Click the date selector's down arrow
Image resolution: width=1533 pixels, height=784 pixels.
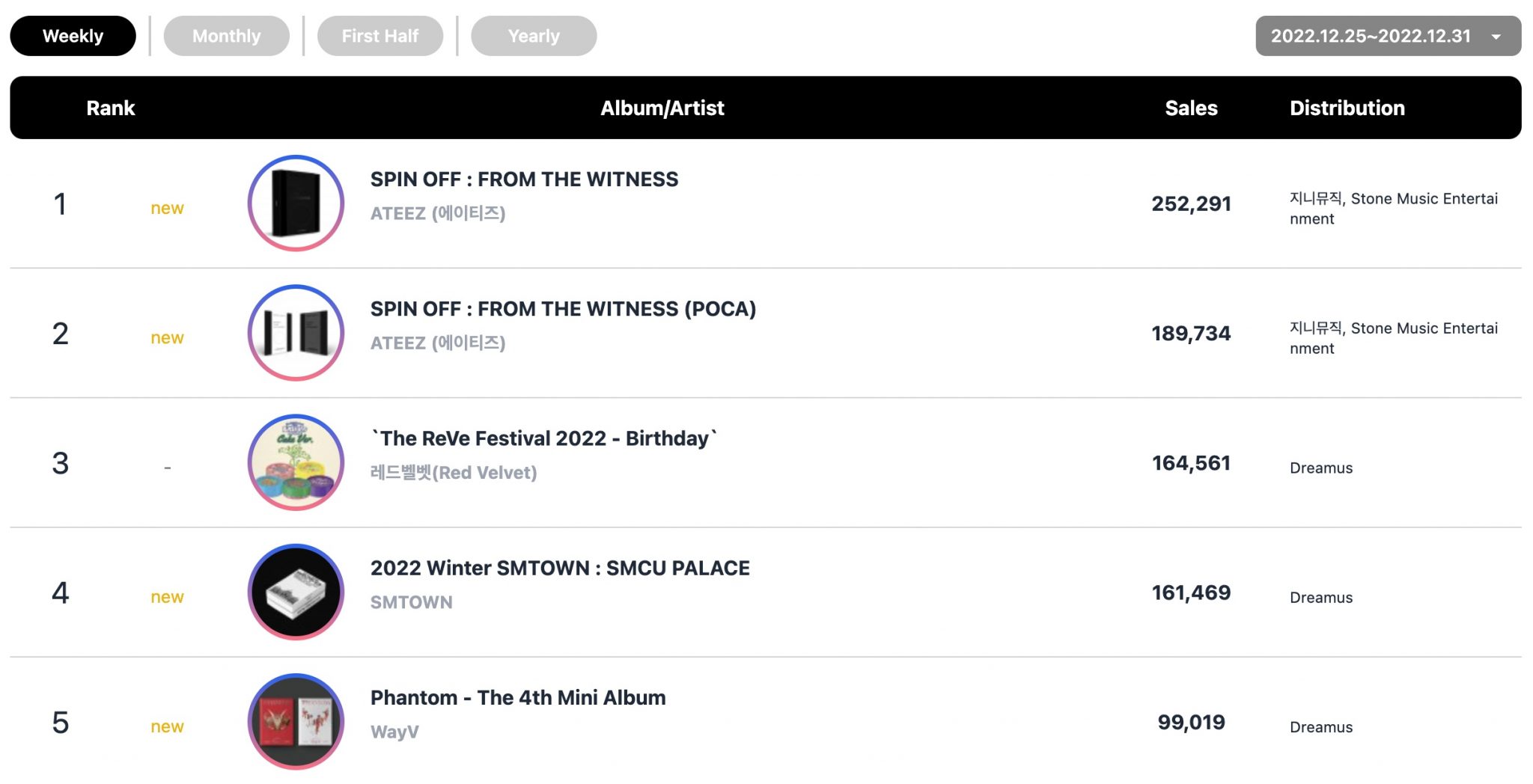pyautogui.click(x=1496, y=35)
